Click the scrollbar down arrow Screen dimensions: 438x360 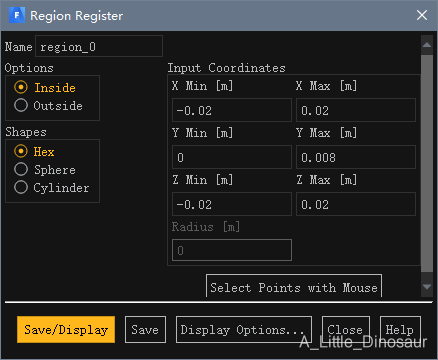427,287
